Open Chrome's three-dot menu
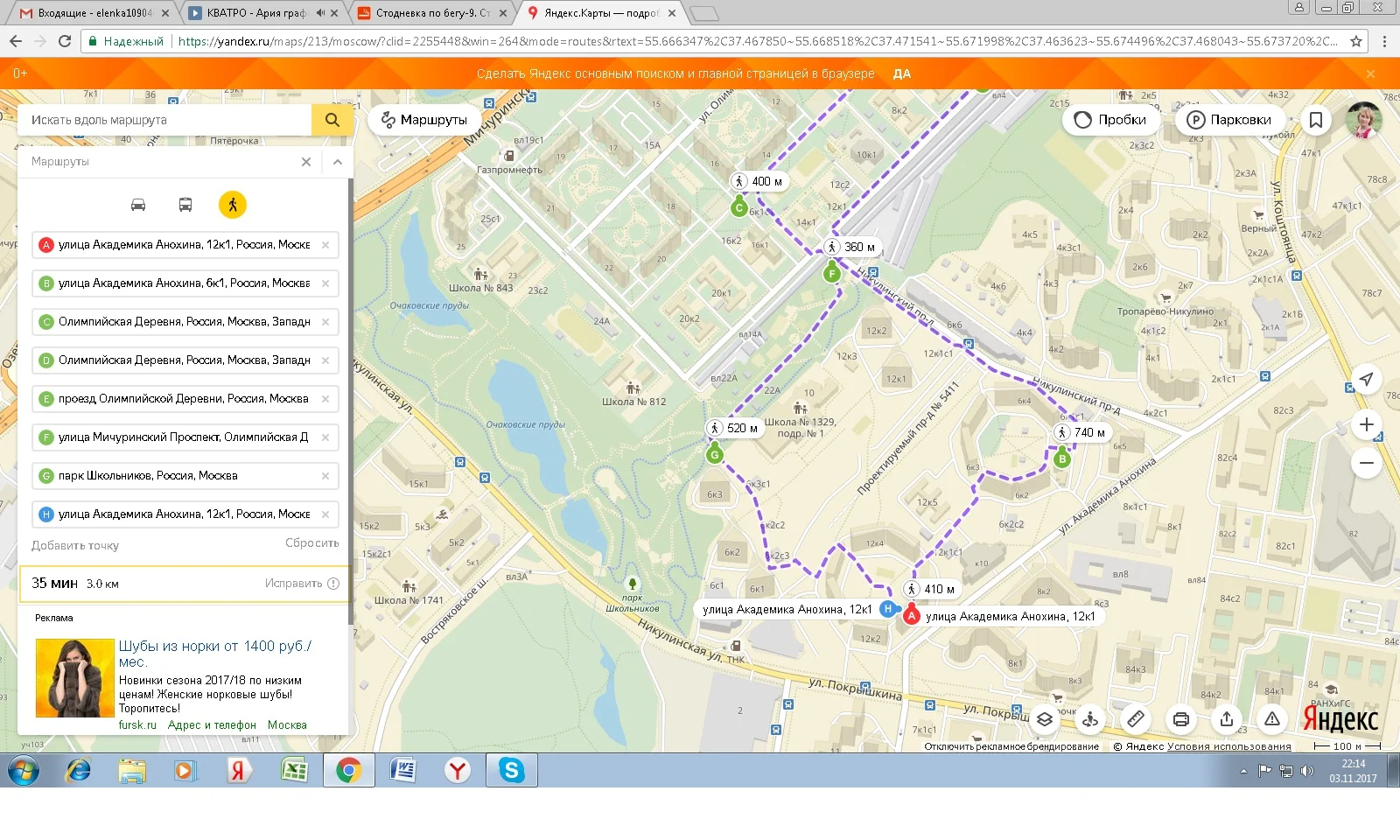 [x=1384, y=41]
